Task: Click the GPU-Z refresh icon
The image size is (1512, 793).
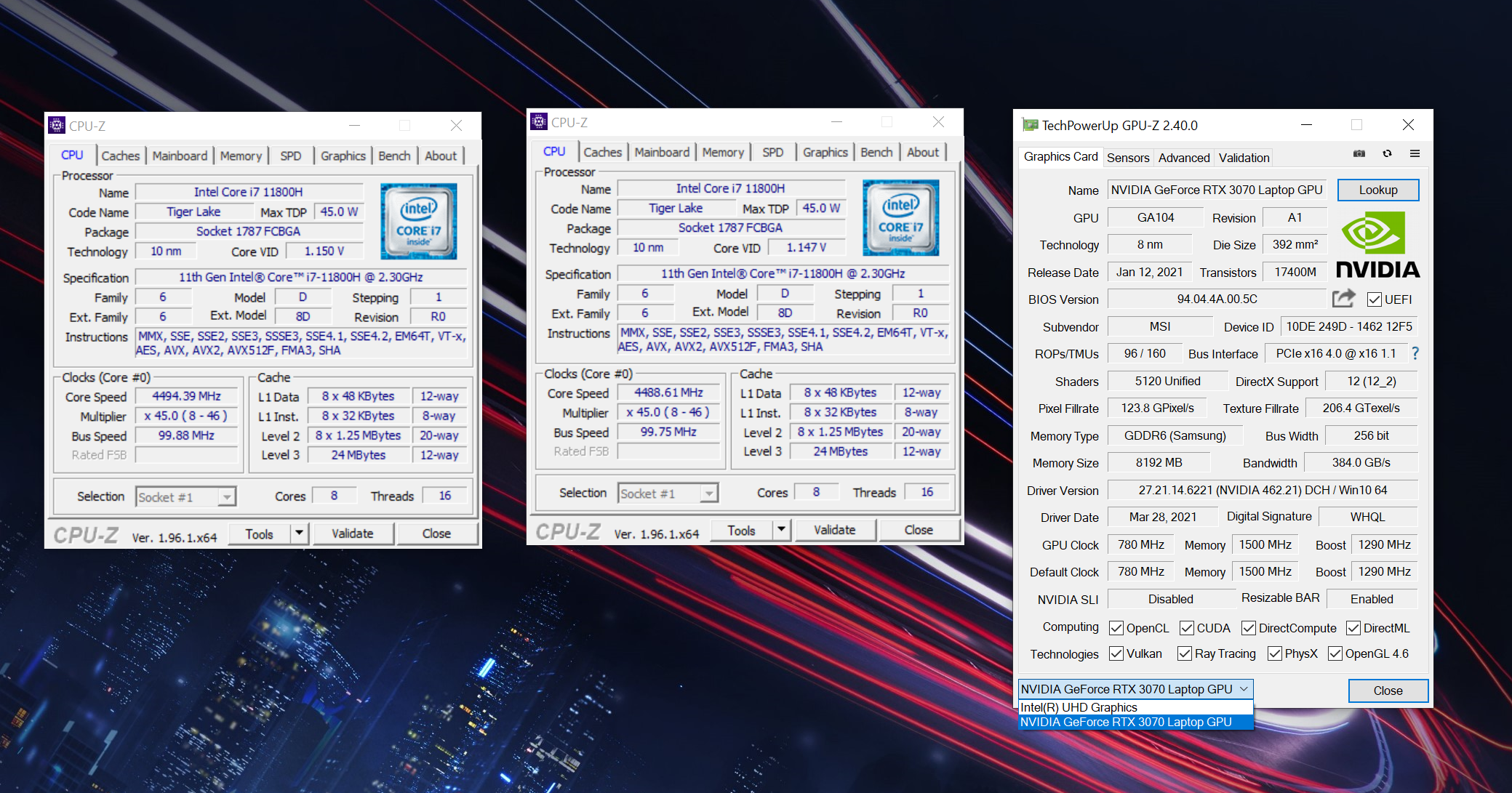Action: [x=1387, y=154]
